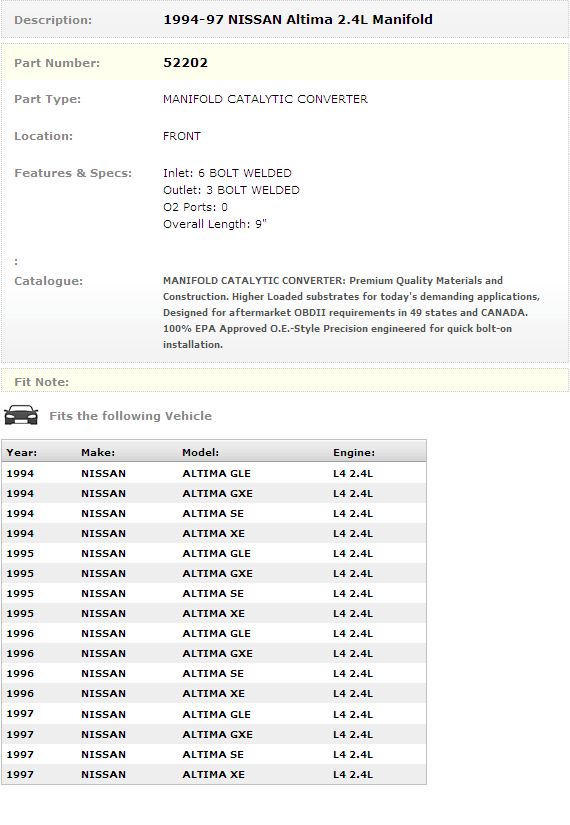Click 'Inlet: 6 BOLT WELDED' spec

point(227,173)
